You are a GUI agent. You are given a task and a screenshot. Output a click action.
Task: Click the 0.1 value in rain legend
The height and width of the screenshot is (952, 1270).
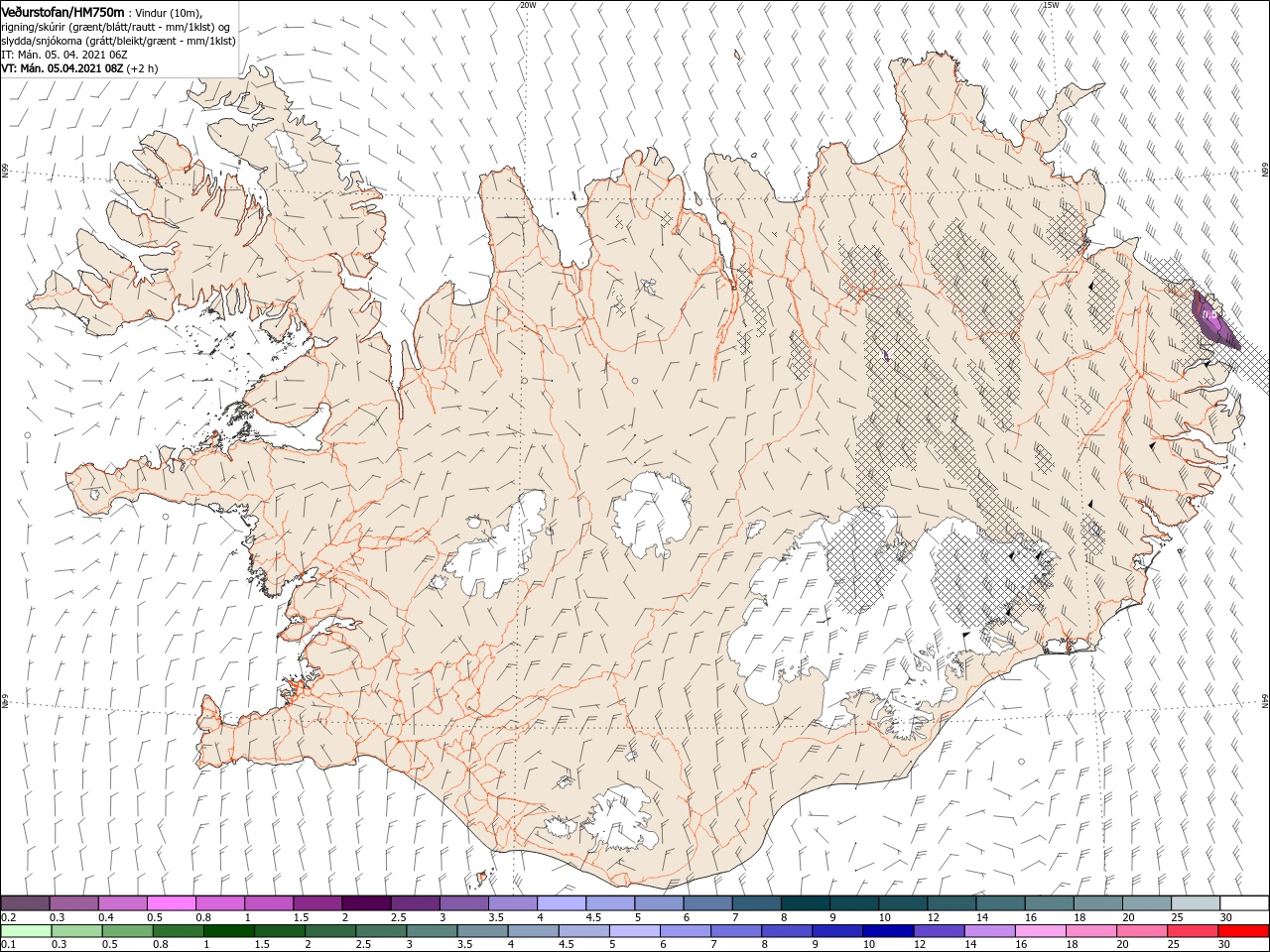tap(8, 945)
